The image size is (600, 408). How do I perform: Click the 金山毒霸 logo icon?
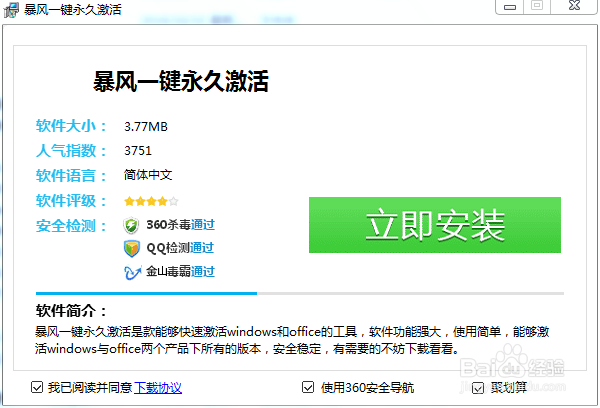pos(132,272)
